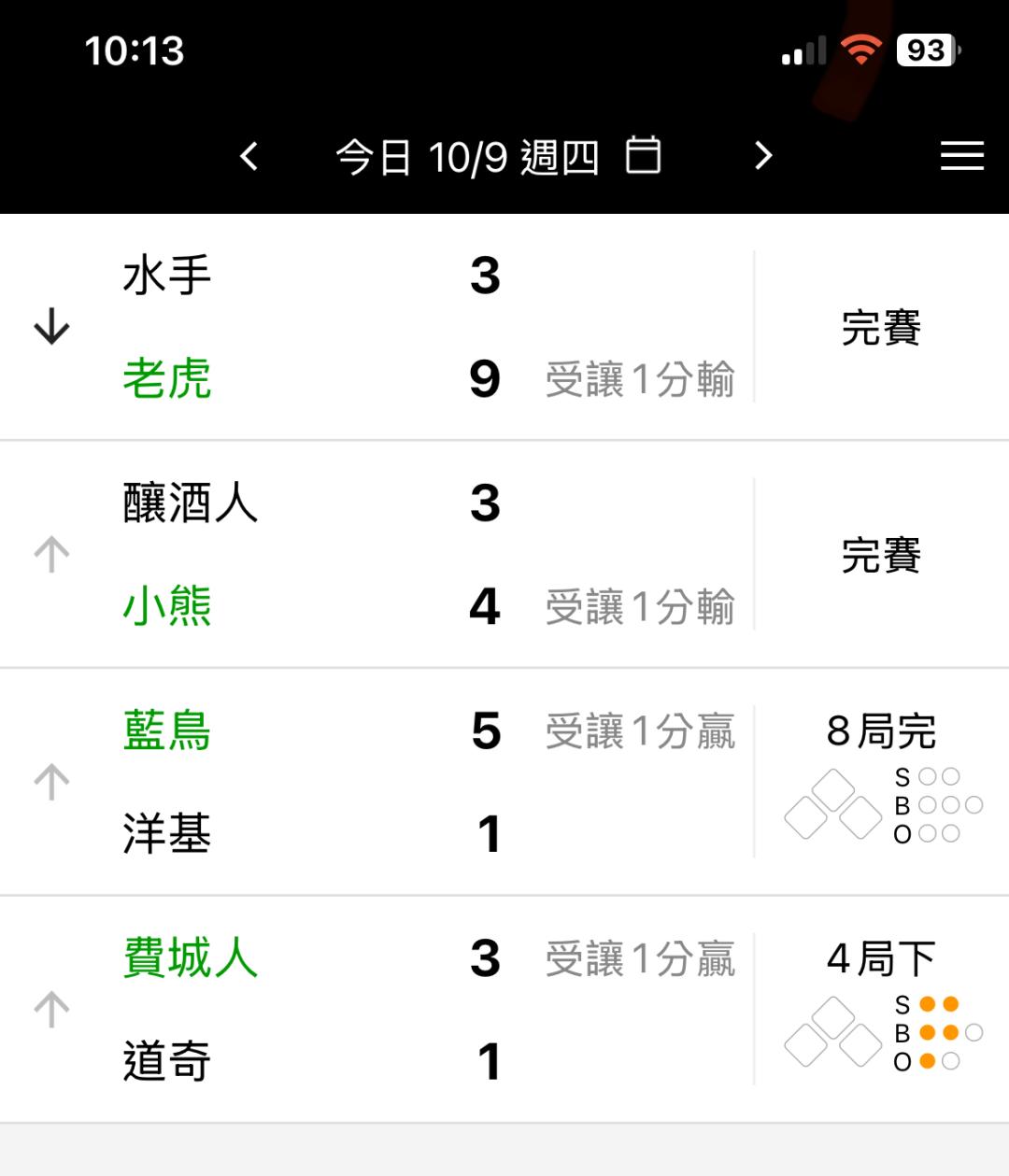
Task: Open the 小熊 team name
Action: click(x=167, y=606)
